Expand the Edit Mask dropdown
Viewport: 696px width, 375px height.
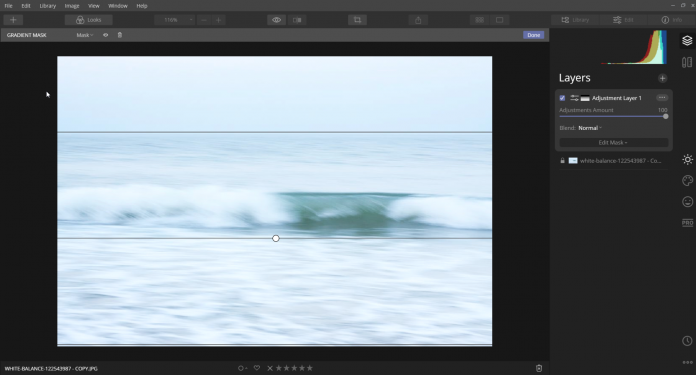coord(613,142)
